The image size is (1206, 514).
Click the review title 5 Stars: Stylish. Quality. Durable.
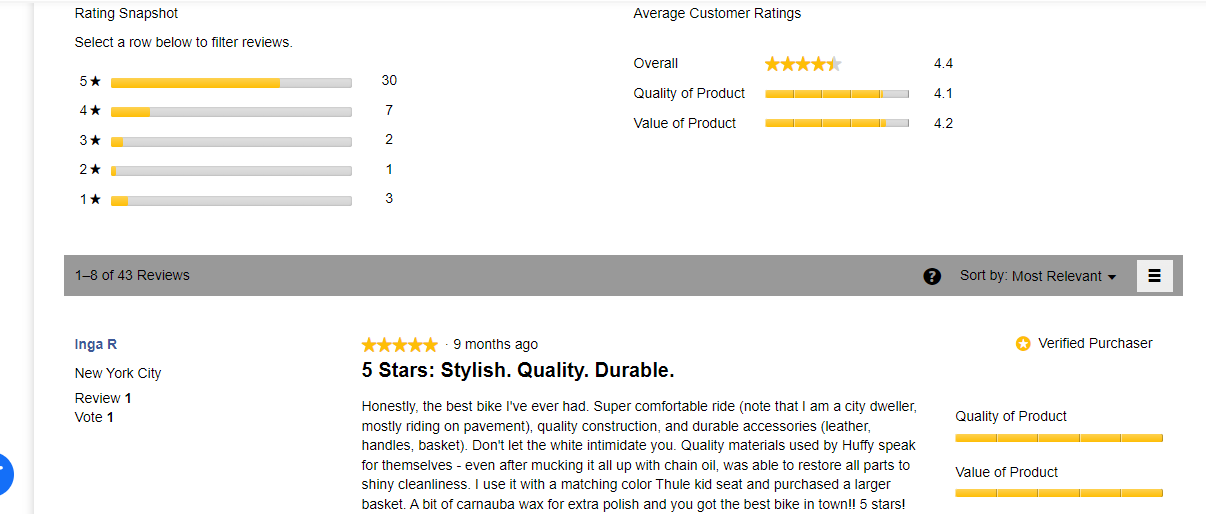(x=518, y=371)
